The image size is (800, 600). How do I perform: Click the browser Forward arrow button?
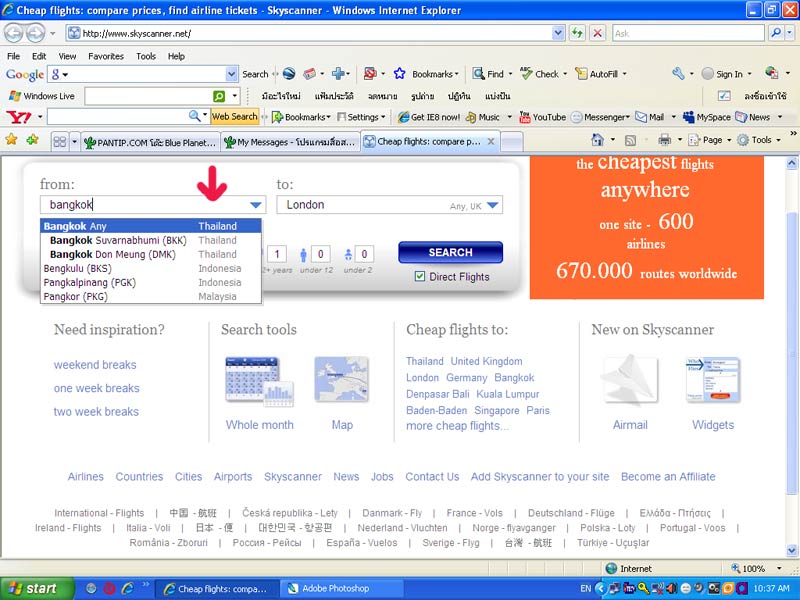(x=35, y=34)
